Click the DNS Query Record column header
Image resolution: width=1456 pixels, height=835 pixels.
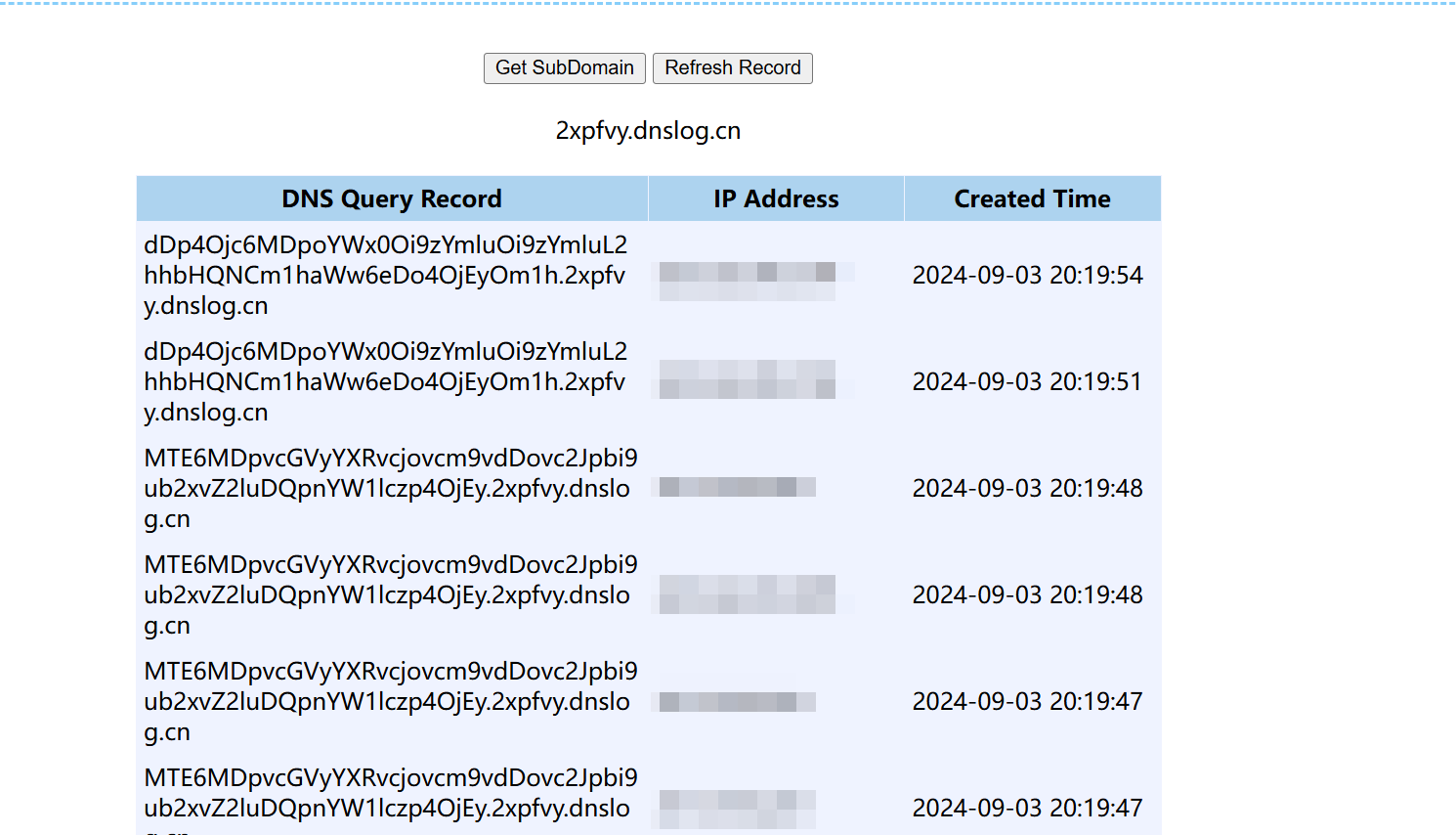(392, 198)
